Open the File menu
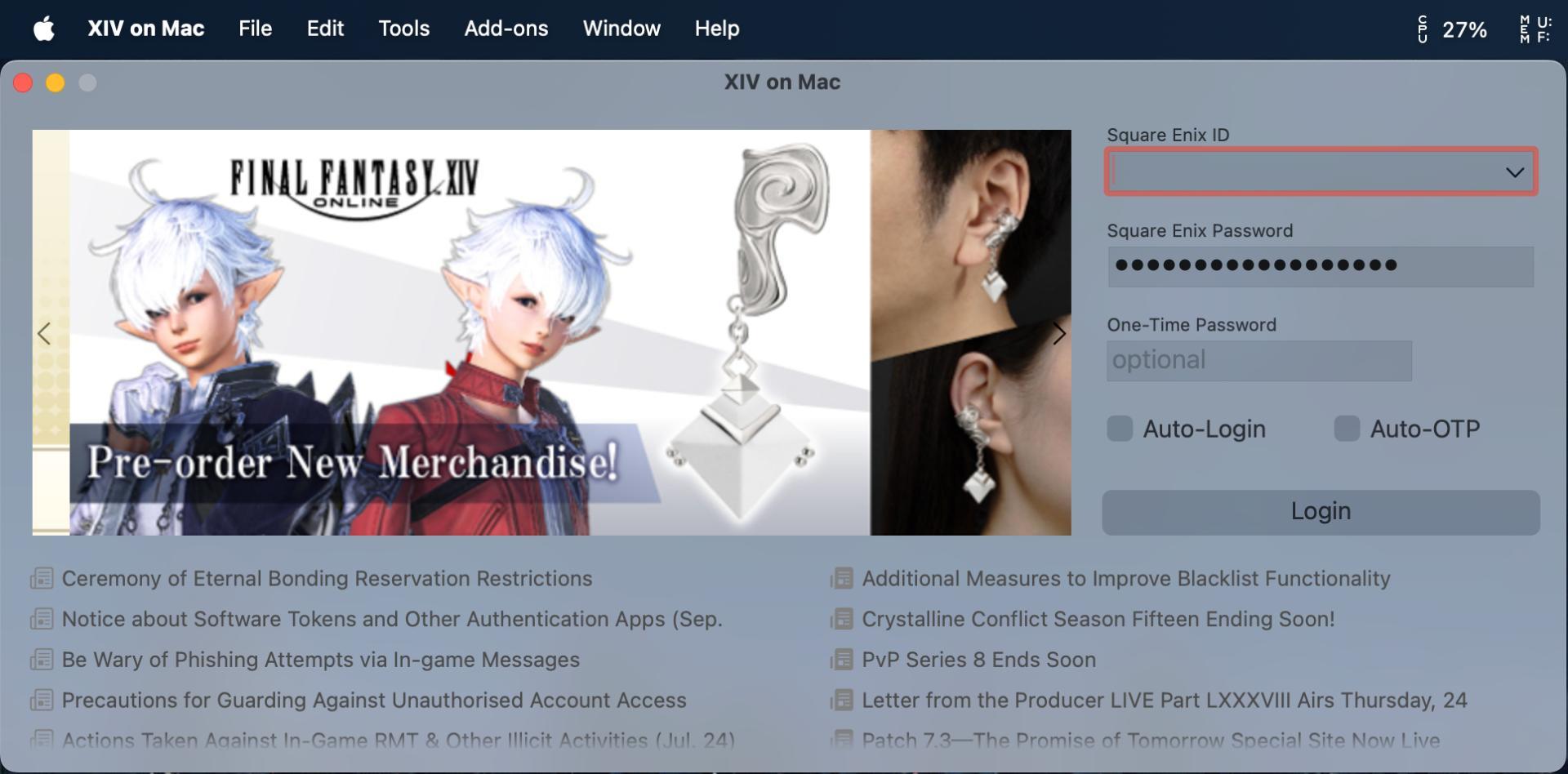Screen dimensions: 1568x774 coord(255,29)
